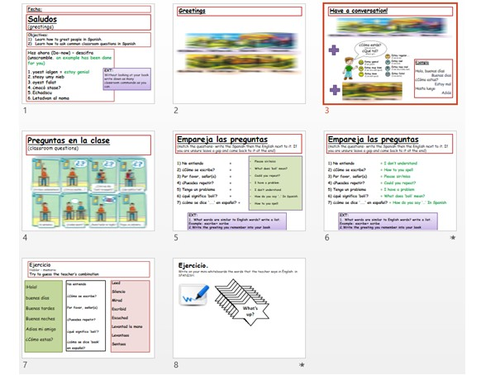Click the pink commands column on slide 7
This screenshot has width=500, height=375.
130,316
